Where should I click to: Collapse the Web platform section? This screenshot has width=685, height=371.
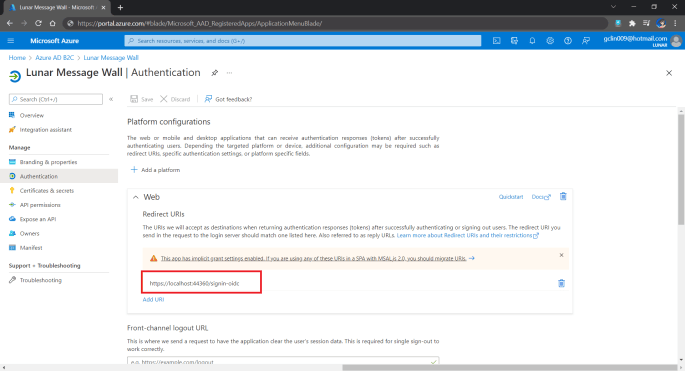pyautogui.click(x=135, y=197)
